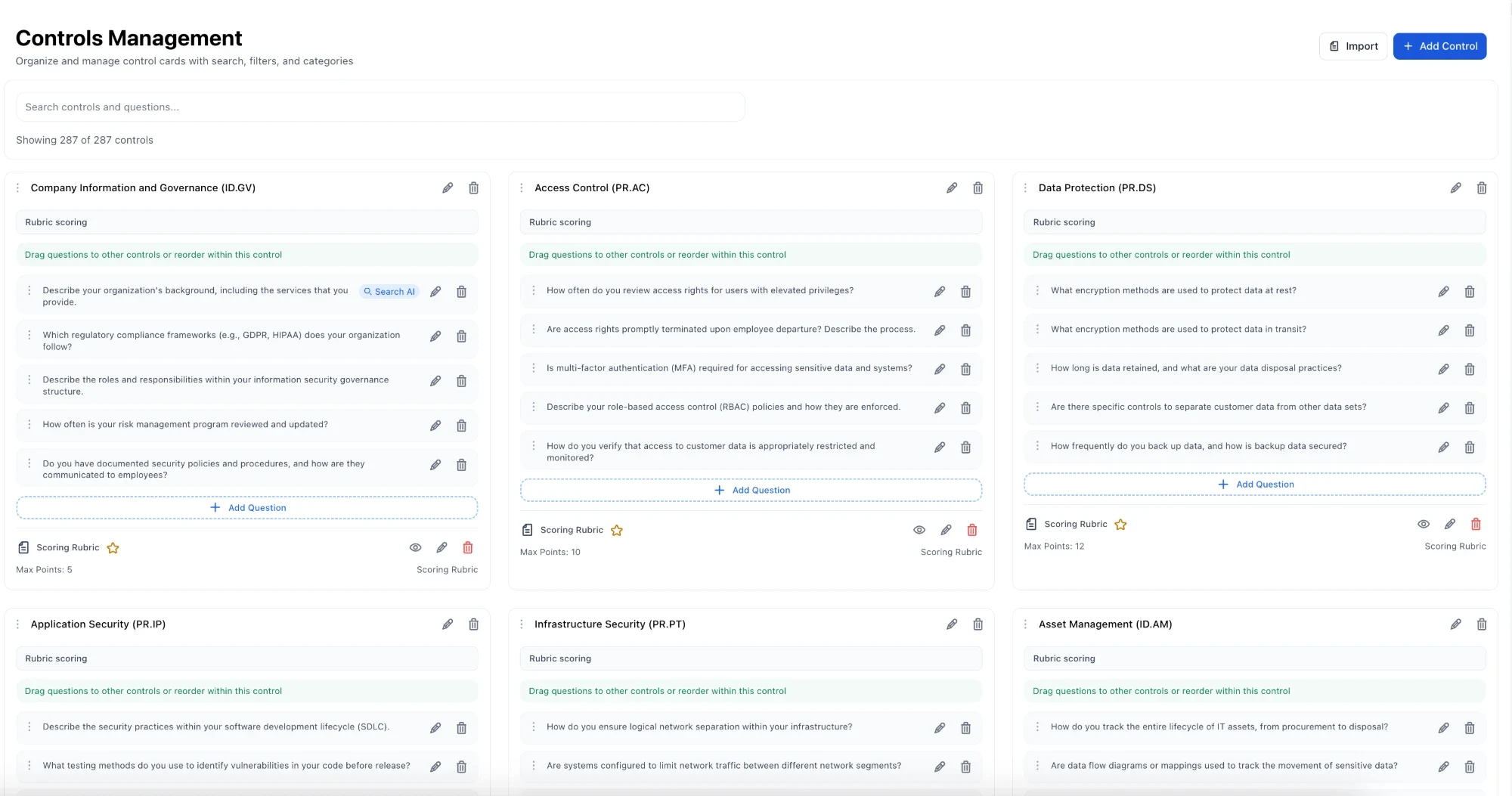Screen dimensions: 1512x796
Task: Edit the data at rest encryption question
Action: click(x=1443, y=292)
